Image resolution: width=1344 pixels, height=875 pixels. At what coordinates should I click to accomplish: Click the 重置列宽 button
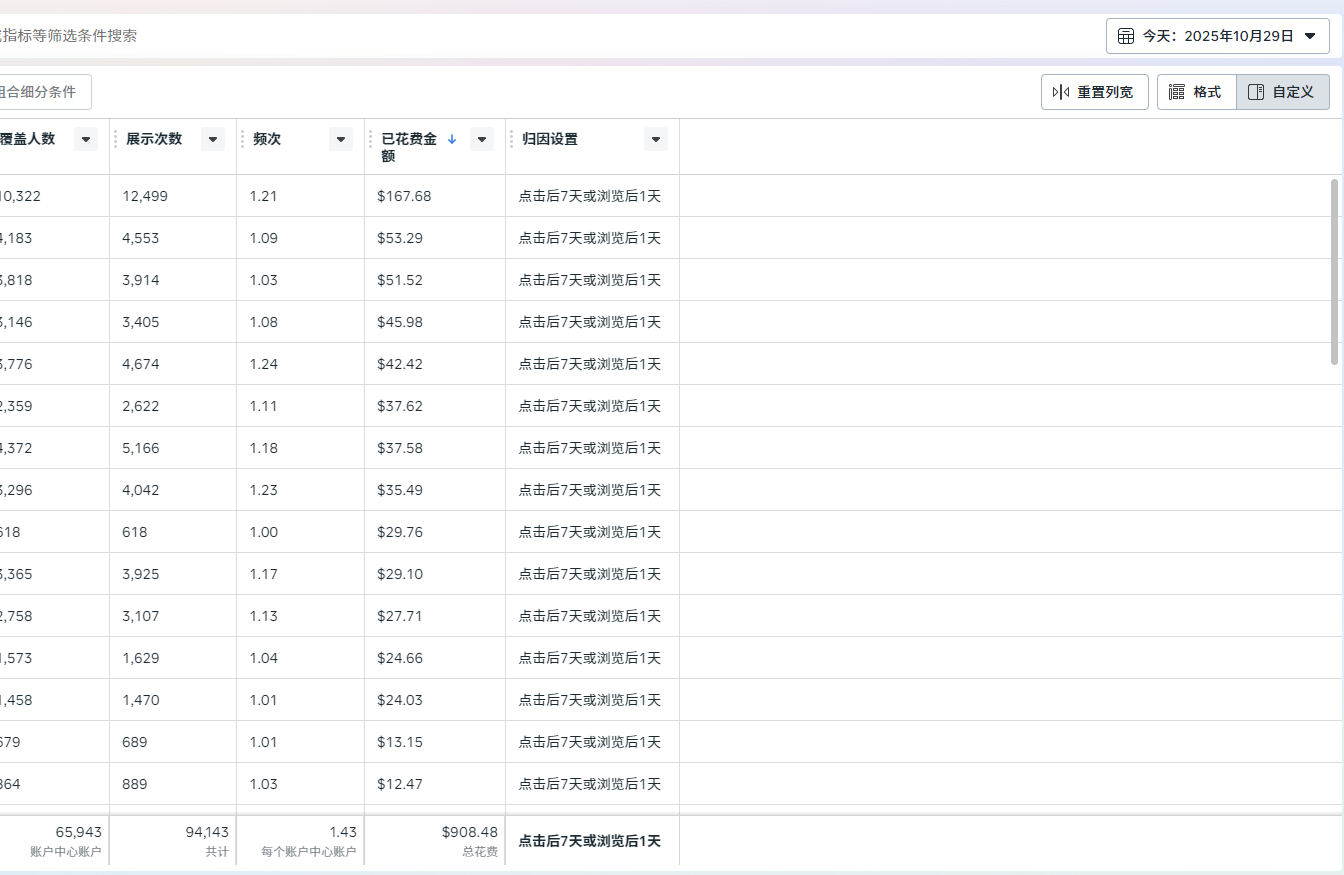1094,92
